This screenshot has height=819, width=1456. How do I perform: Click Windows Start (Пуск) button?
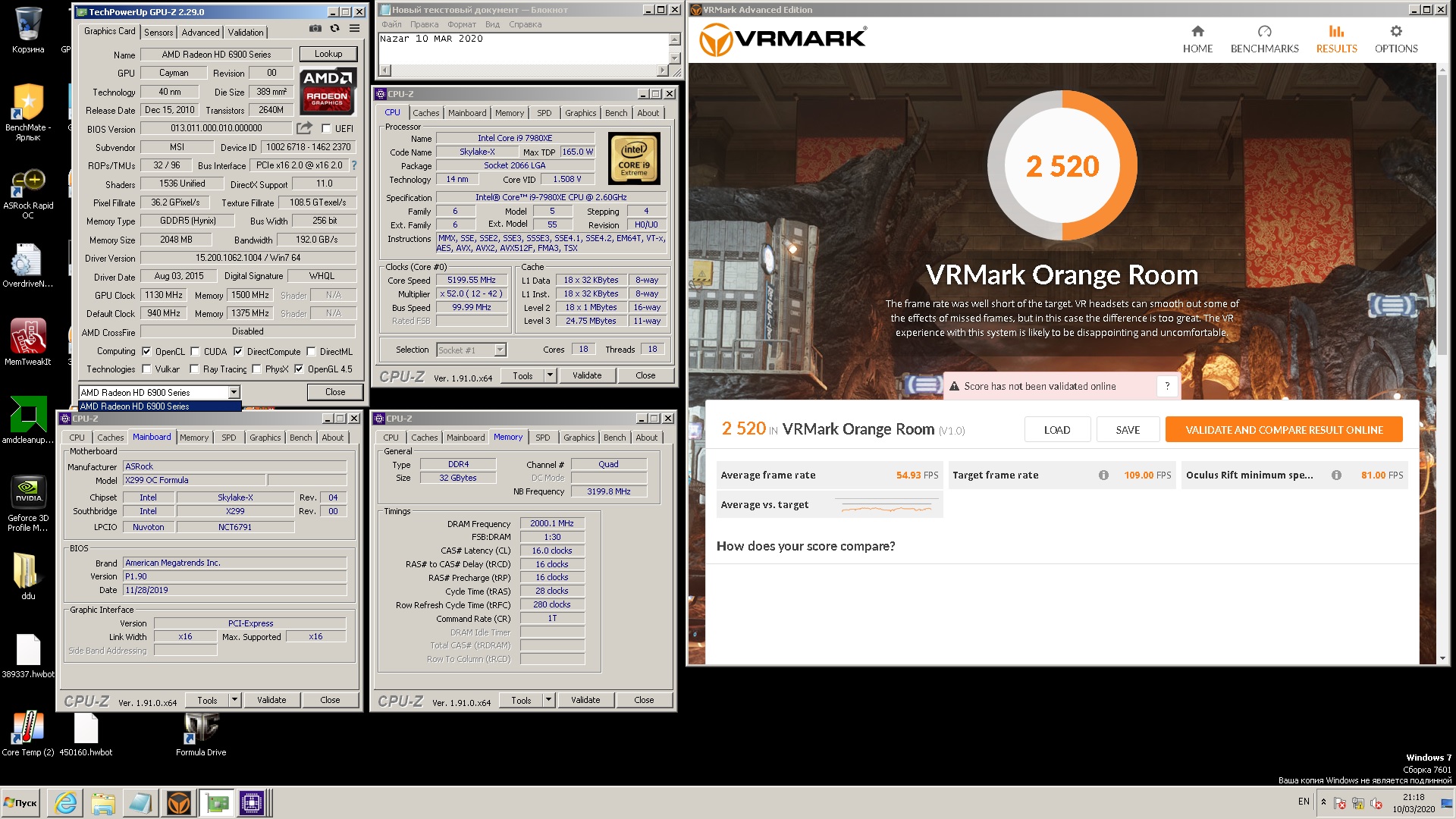(21, 802)
